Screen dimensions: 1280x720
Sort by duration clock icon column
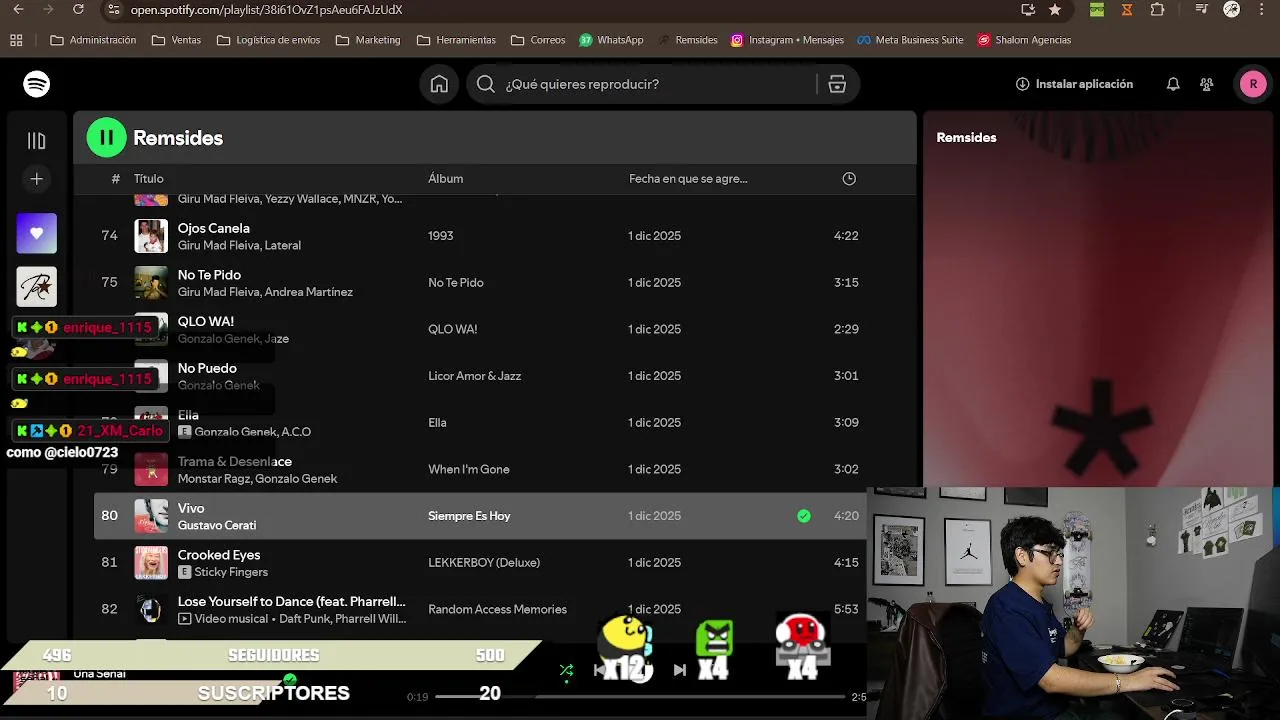click(849, 179)
